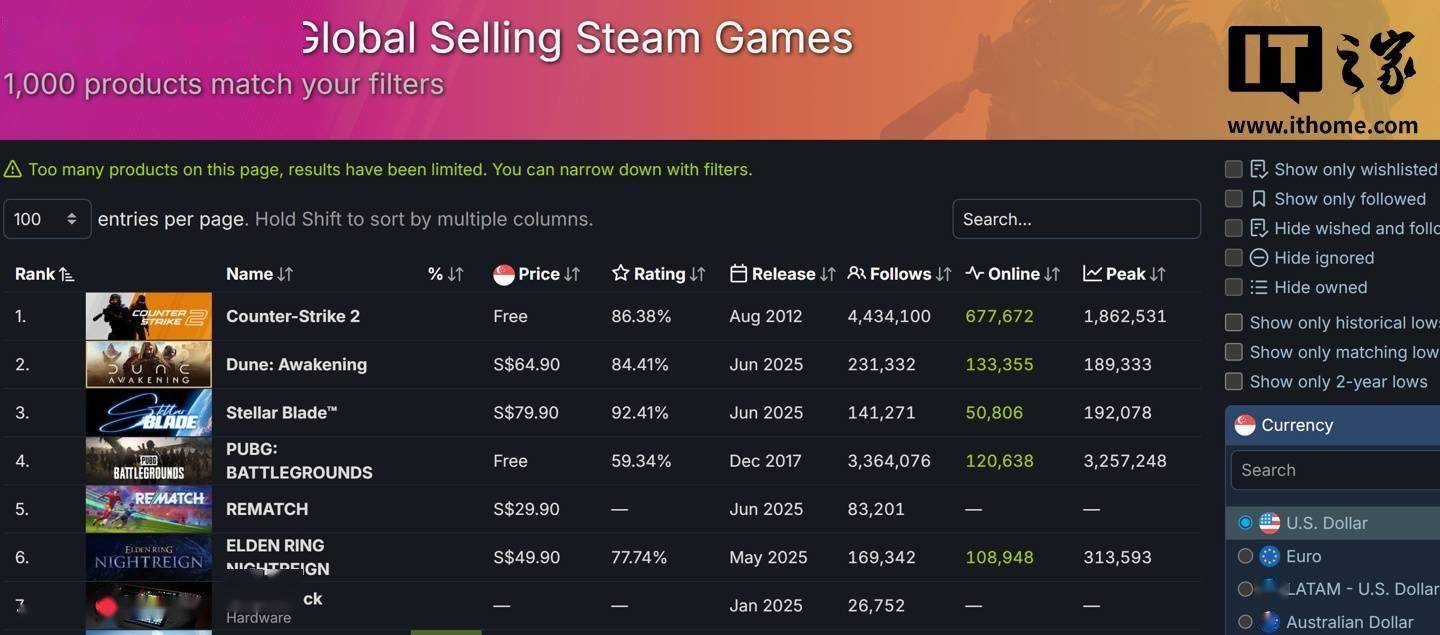
Task: Choose Euro as the currency
Action: [1245, 556]
